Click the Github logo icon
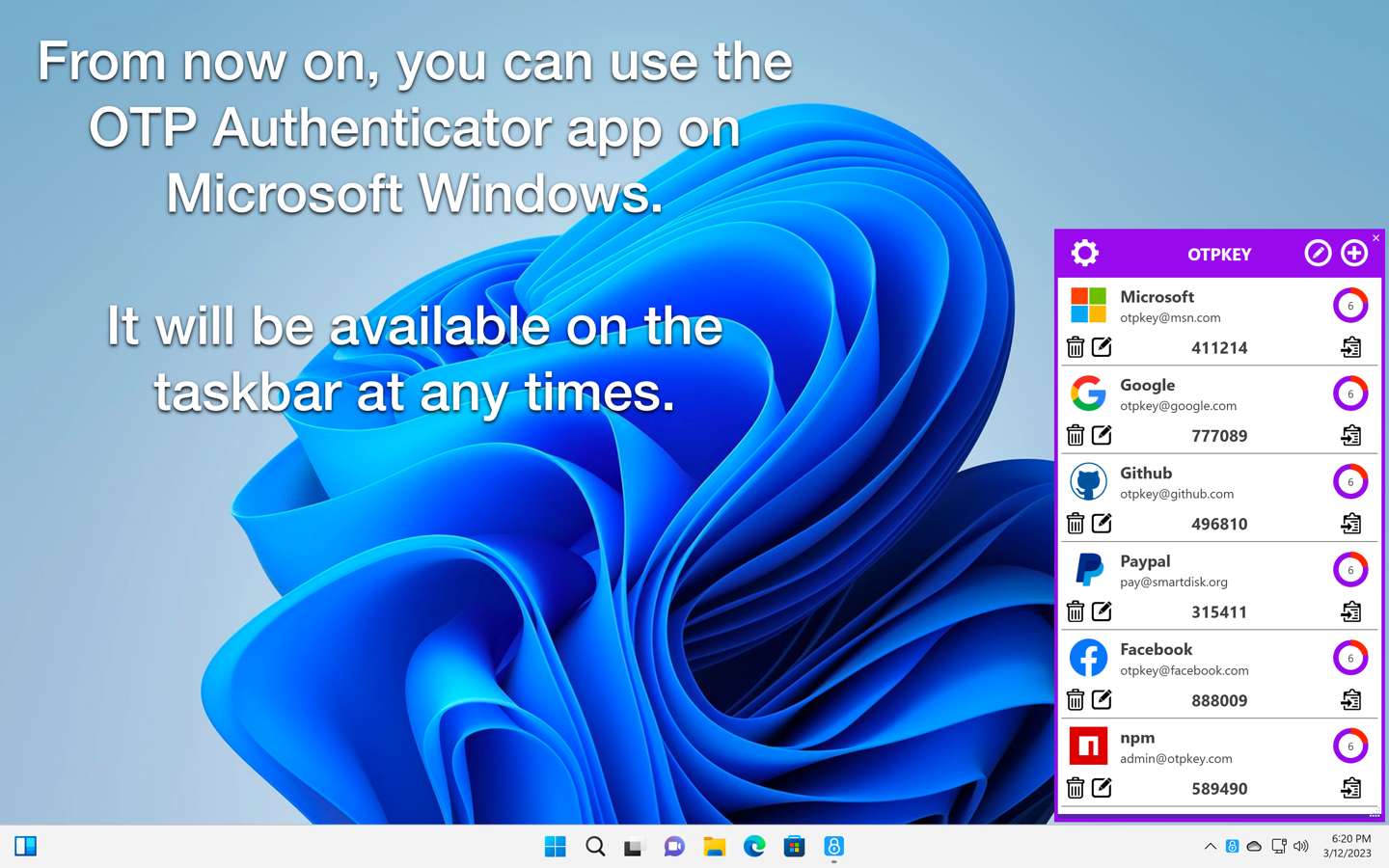The height and width of the screenshot is (868, 1389). pos(1088,482)
